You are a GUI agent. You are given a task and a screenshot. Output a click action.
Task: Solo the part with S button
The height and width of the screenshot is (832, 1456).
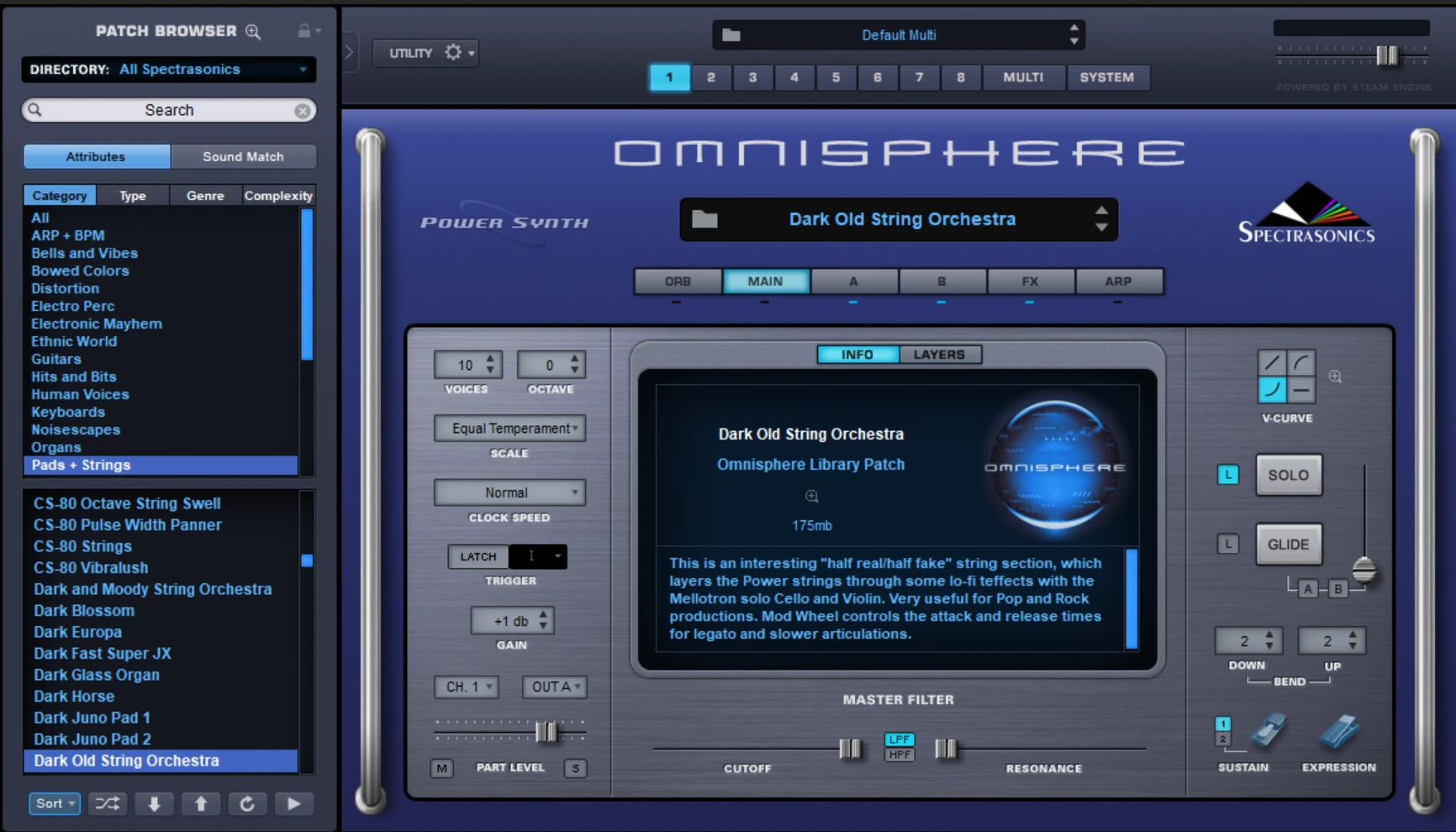[x=575, y=768]
